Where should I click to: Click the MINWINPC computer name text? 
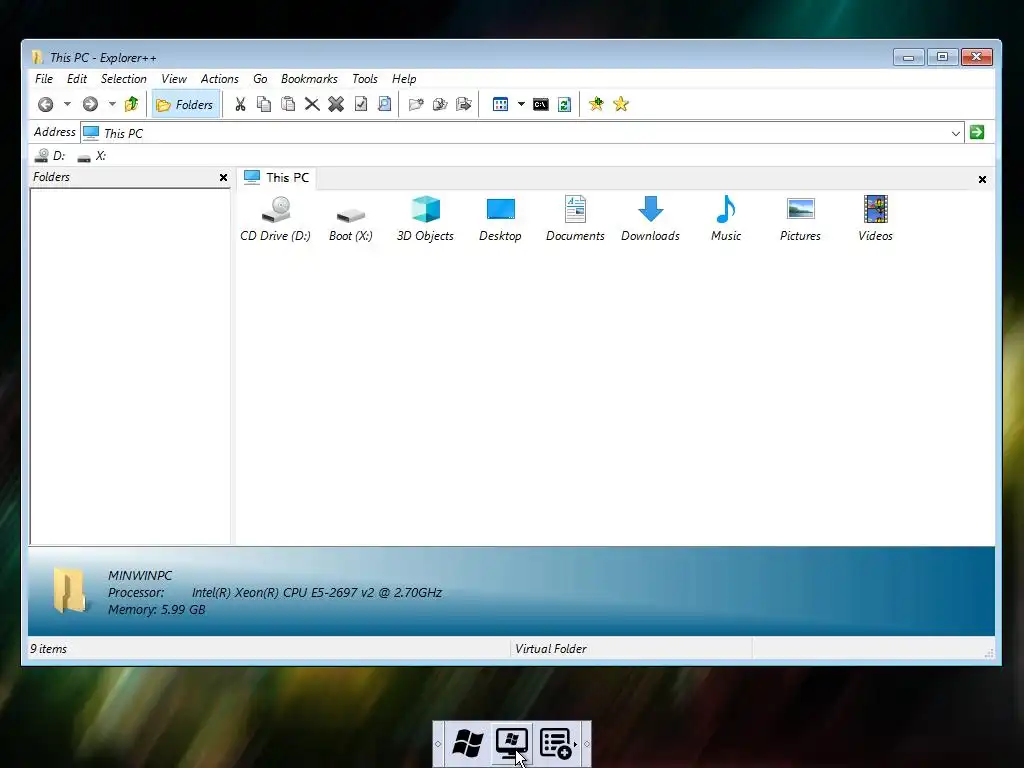(140, 575)
